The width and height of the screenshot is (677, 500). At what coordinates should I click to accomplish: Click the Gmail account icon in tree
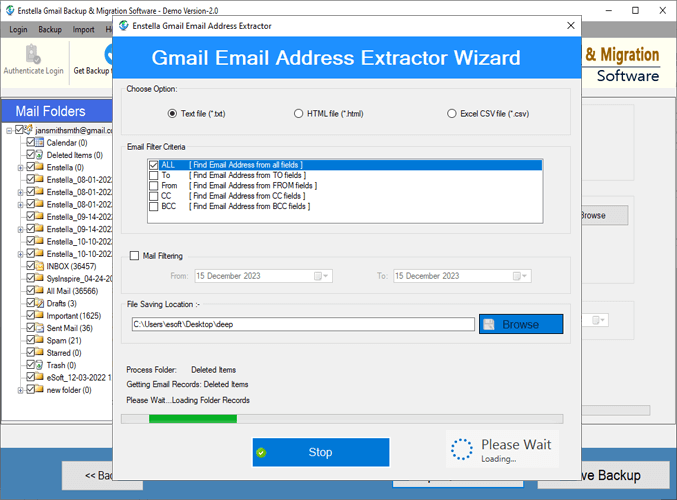pos(29,130)
